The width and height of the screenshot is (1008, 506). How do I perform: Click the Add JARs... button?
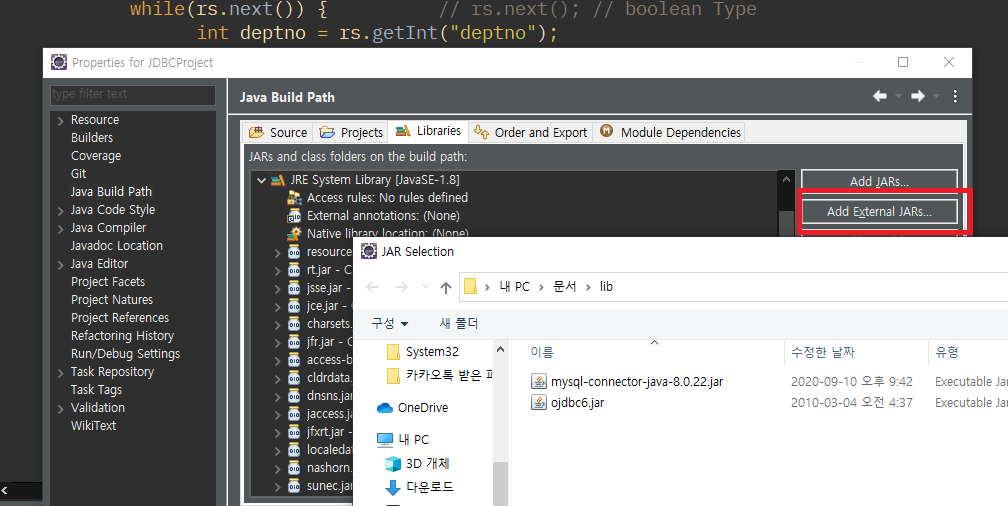879,181
